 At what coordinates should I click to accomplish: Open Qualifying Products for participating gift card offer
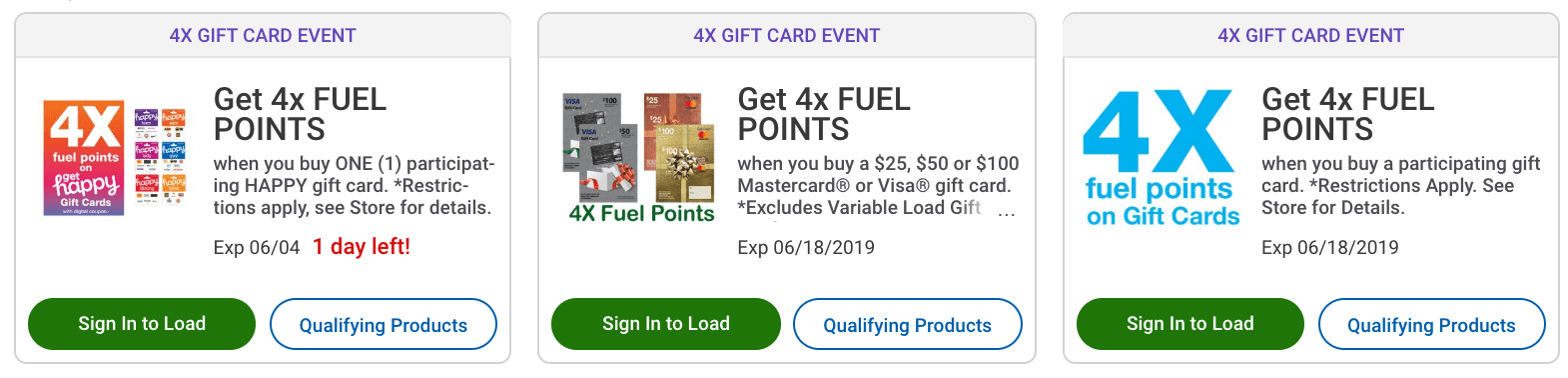tap(1432, 324)
